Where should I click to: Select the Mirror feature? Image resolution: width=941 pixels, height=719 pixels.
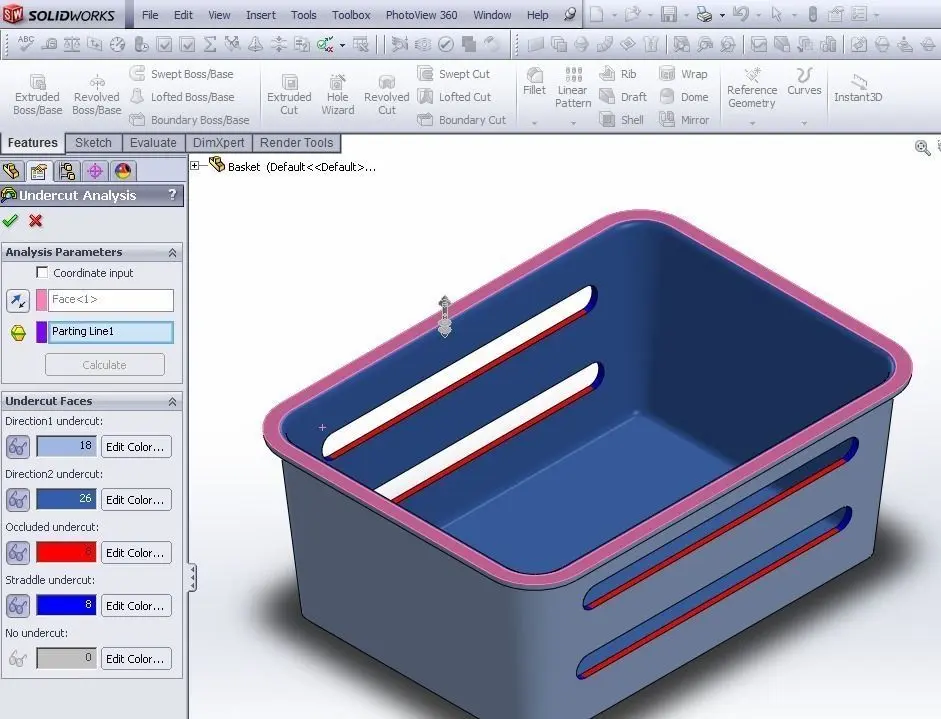(x=684, y=119)
